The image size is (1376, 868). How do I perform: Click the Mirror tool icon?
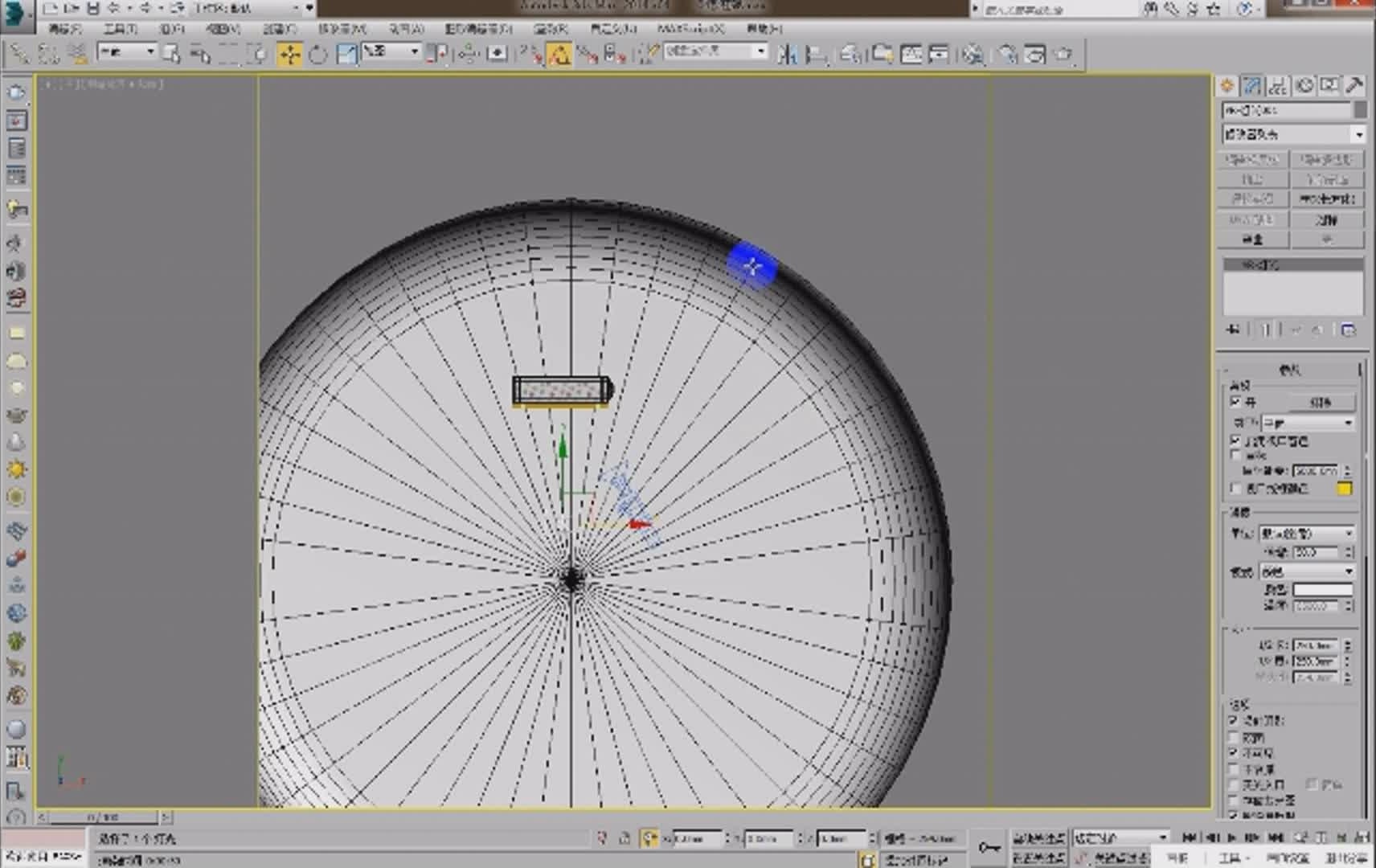click(x=788, y=54)
